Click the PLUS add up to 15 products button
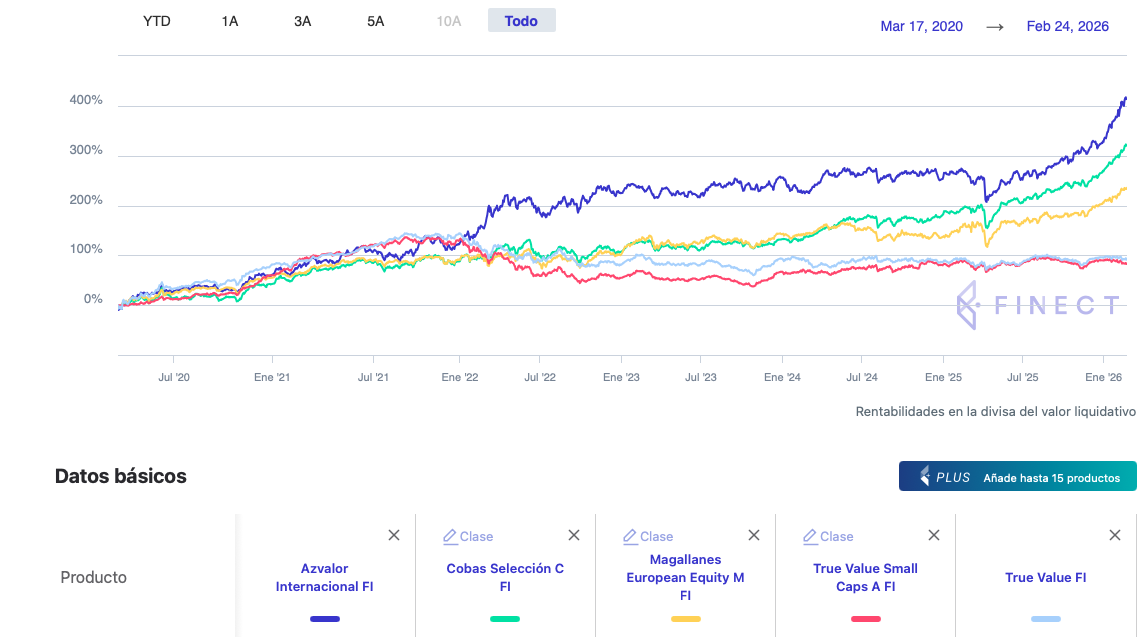The image size is (1138, 637). tap(1017, 477)
